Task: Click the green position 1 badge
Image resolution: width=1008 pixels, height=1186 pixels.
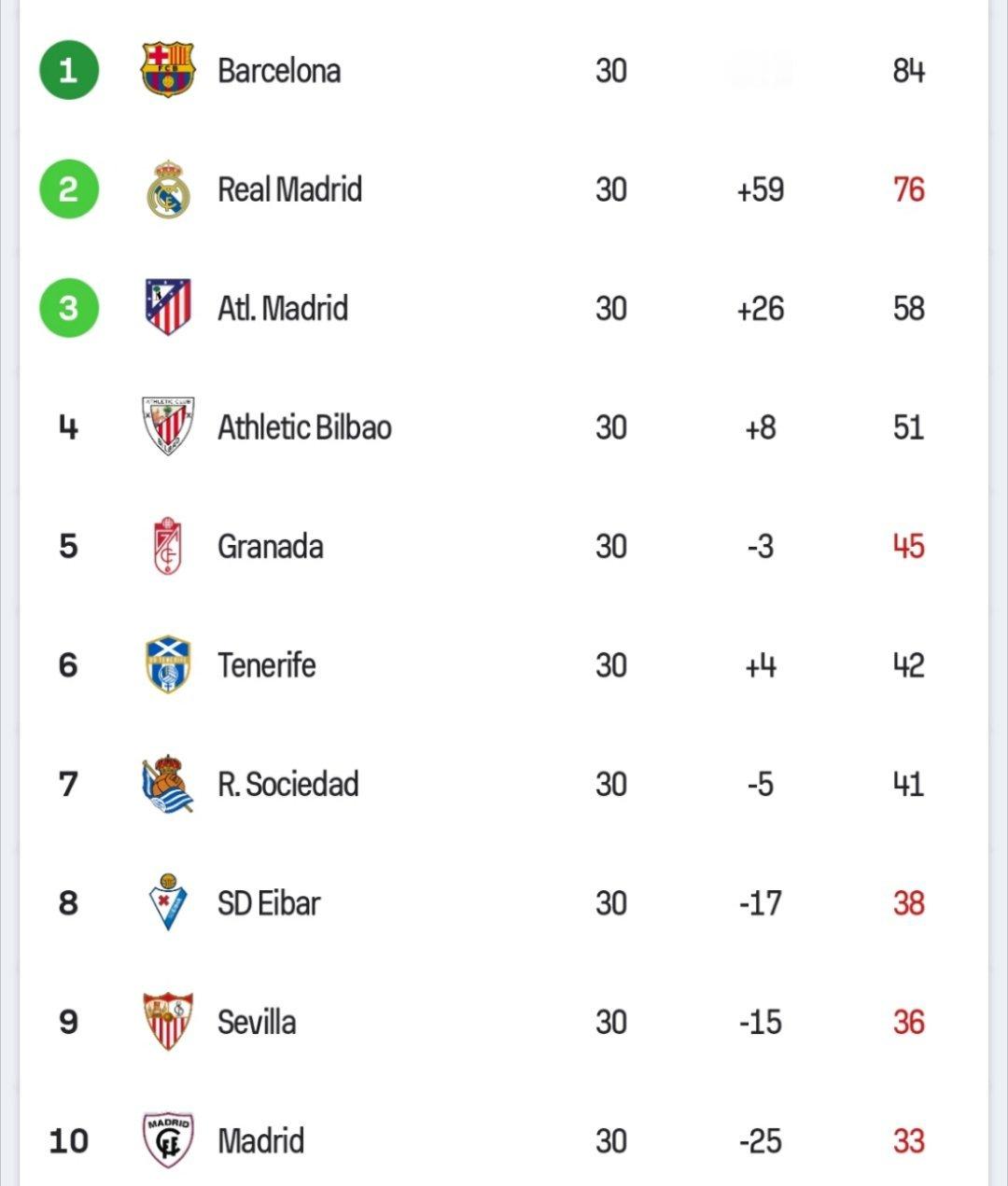Action: 69,70
